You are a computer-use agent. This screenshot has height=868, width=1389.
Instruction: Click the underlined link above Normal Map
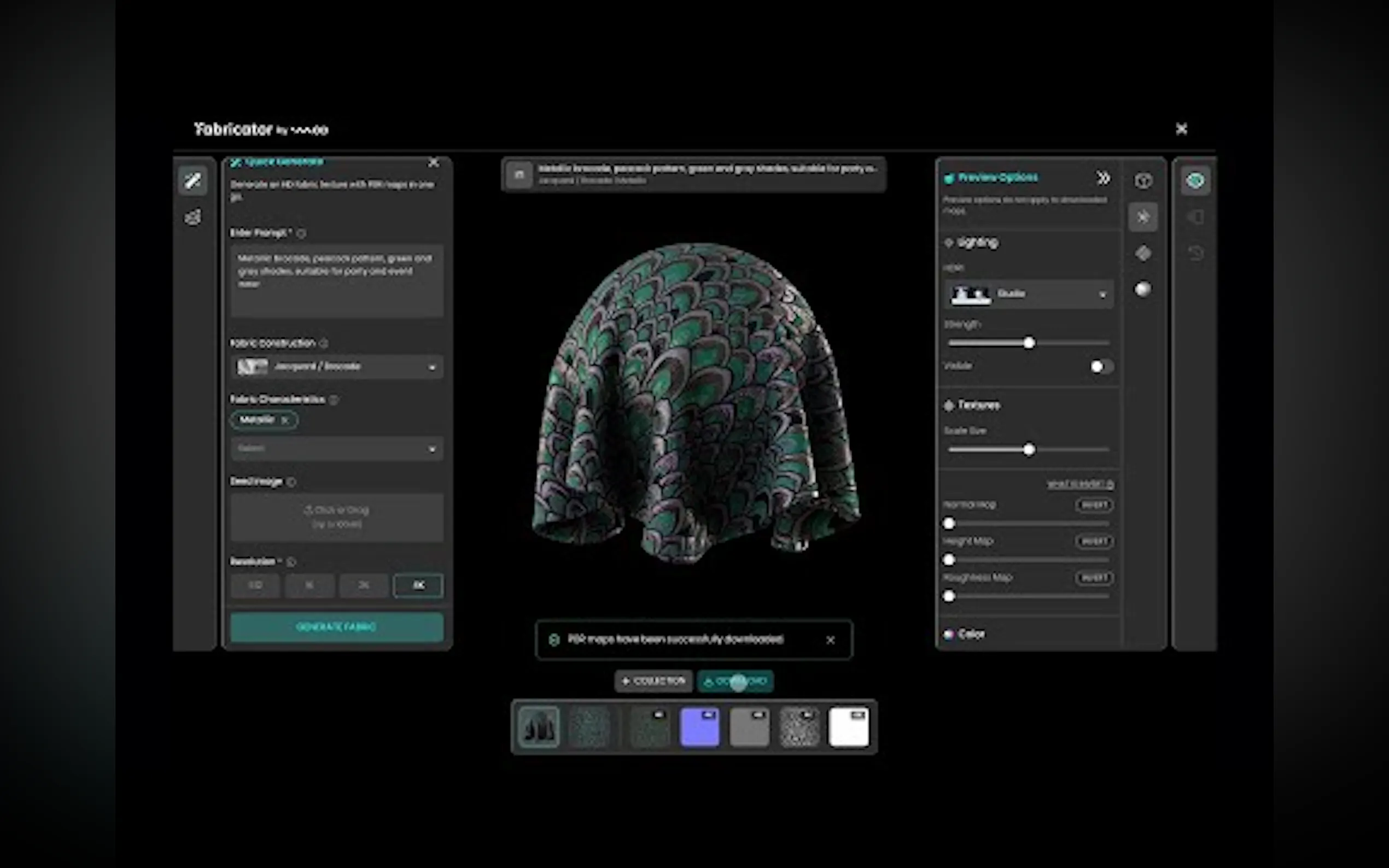click(1081, 485)
